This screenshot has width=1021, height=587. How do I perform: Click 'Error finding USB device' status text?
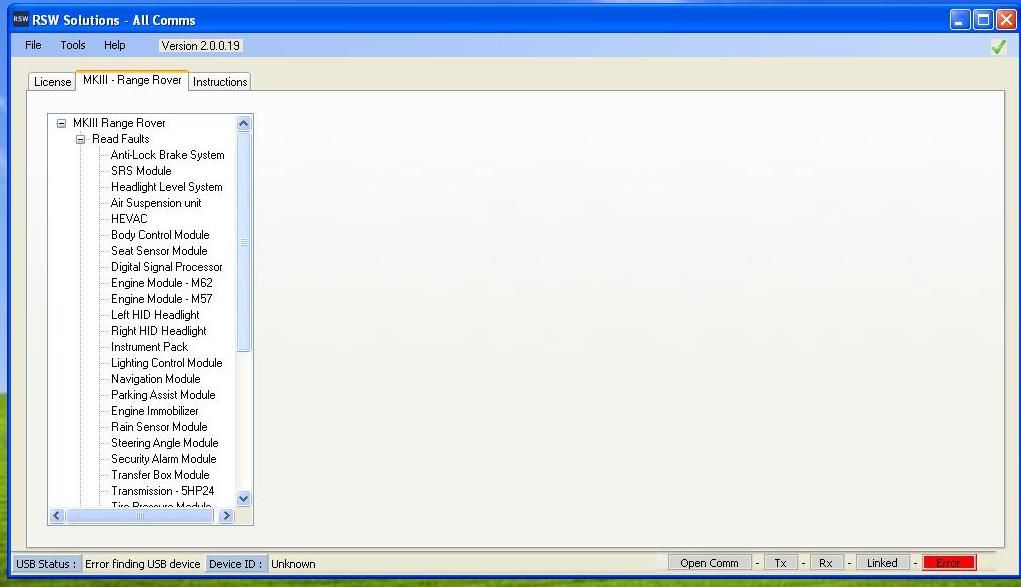point(143,564)
